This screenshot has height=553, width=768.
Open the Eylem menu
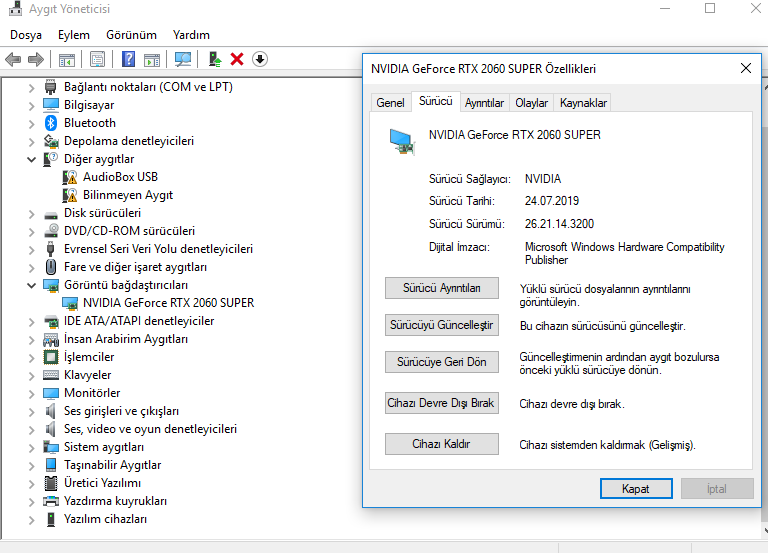coord(73,35)
